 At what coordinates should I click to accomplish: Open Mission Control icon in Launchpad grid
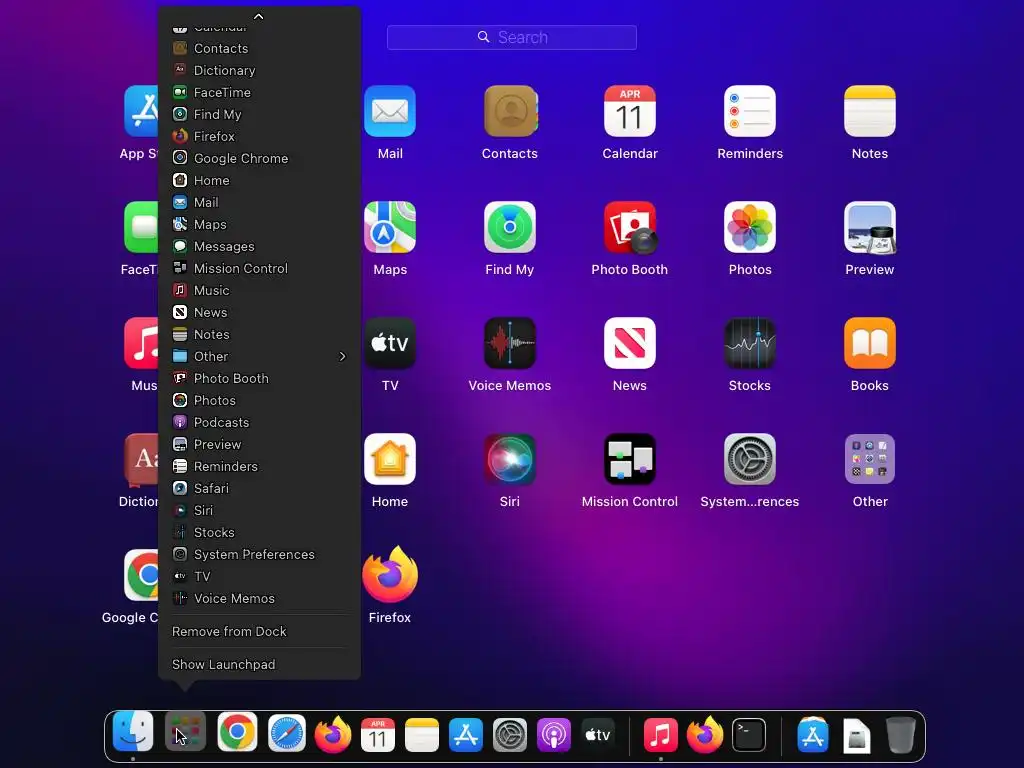630,459
